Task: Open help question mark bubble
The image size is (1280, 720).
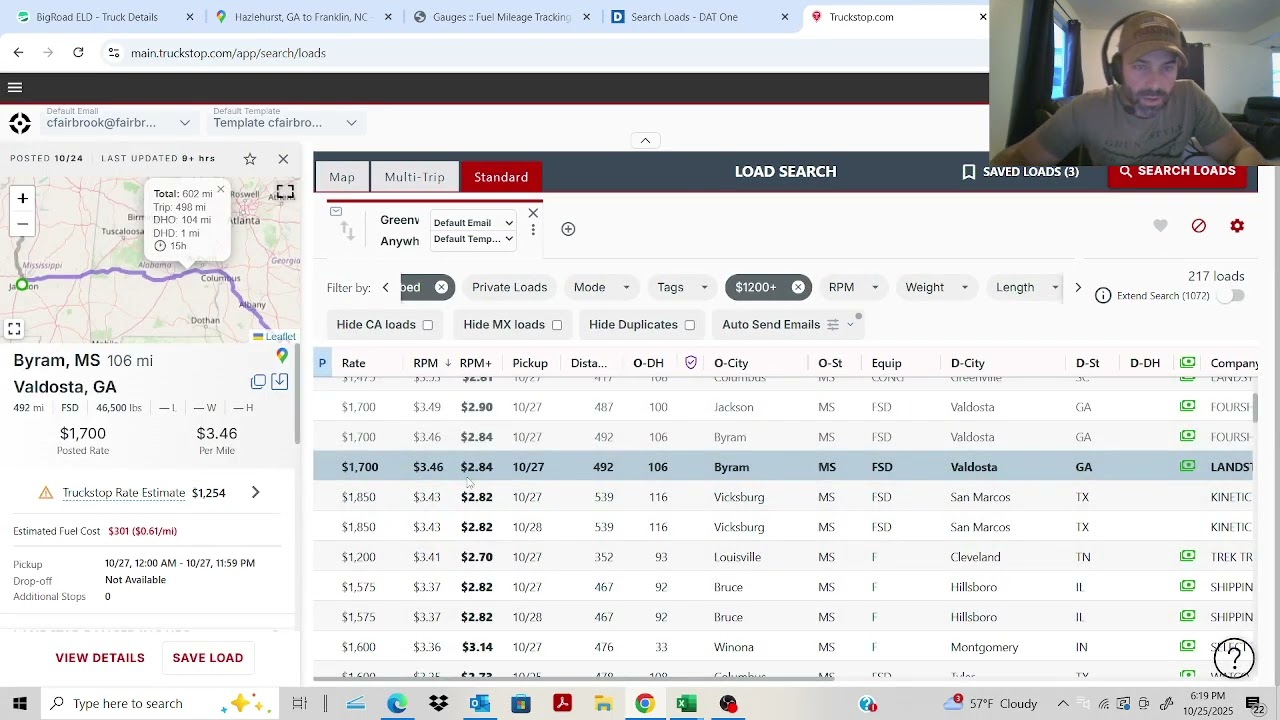Action: (1234, 657)
